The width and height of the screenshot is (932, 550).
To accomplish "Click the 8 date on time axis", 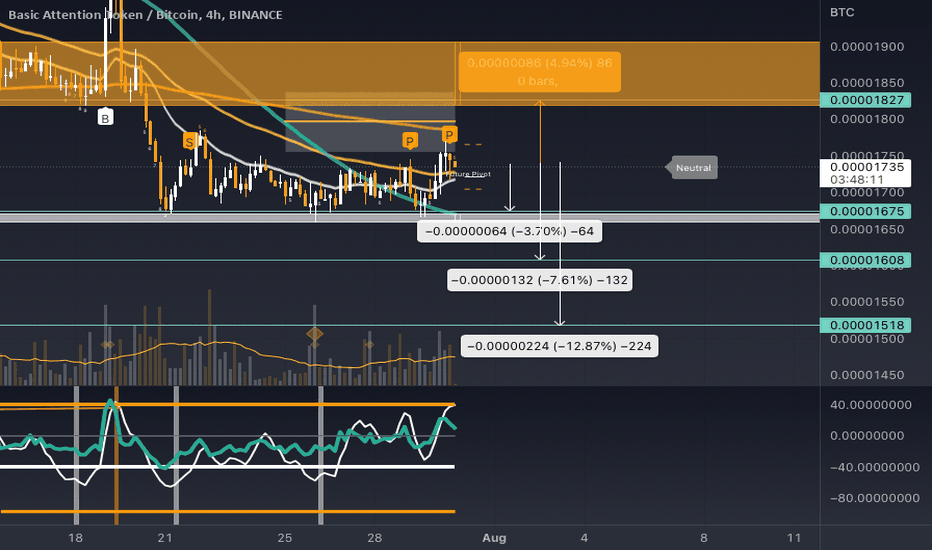I will click(x=704, y=538).
